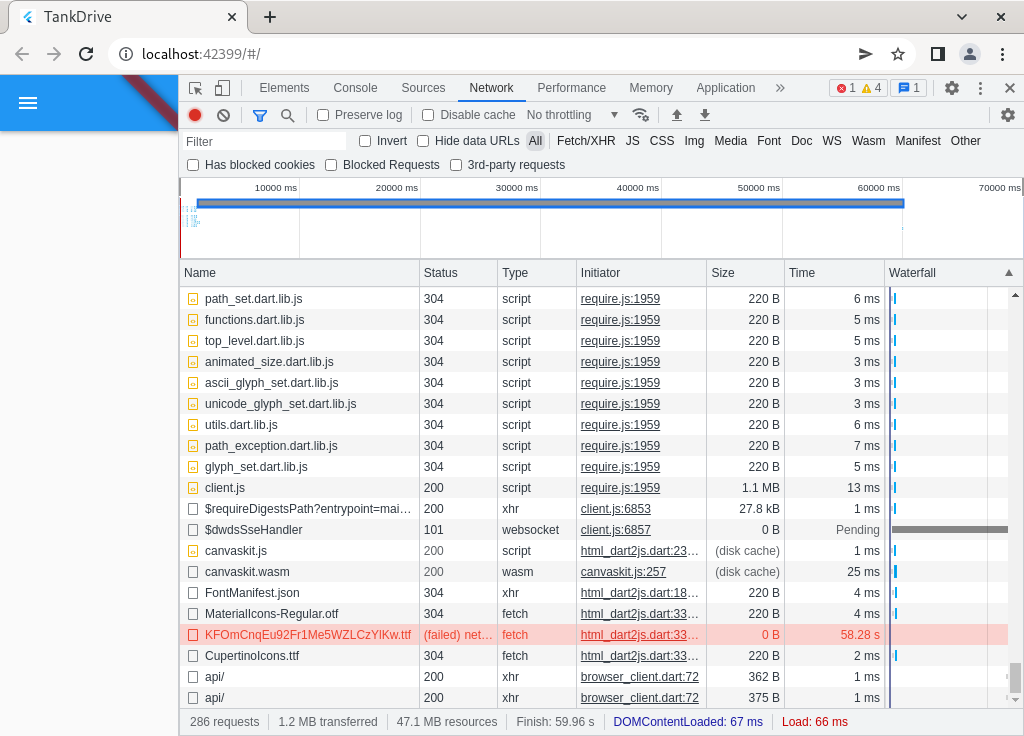
Task: Switch to the Console tab
Action: pyautogui.click(x=355, y=88)
